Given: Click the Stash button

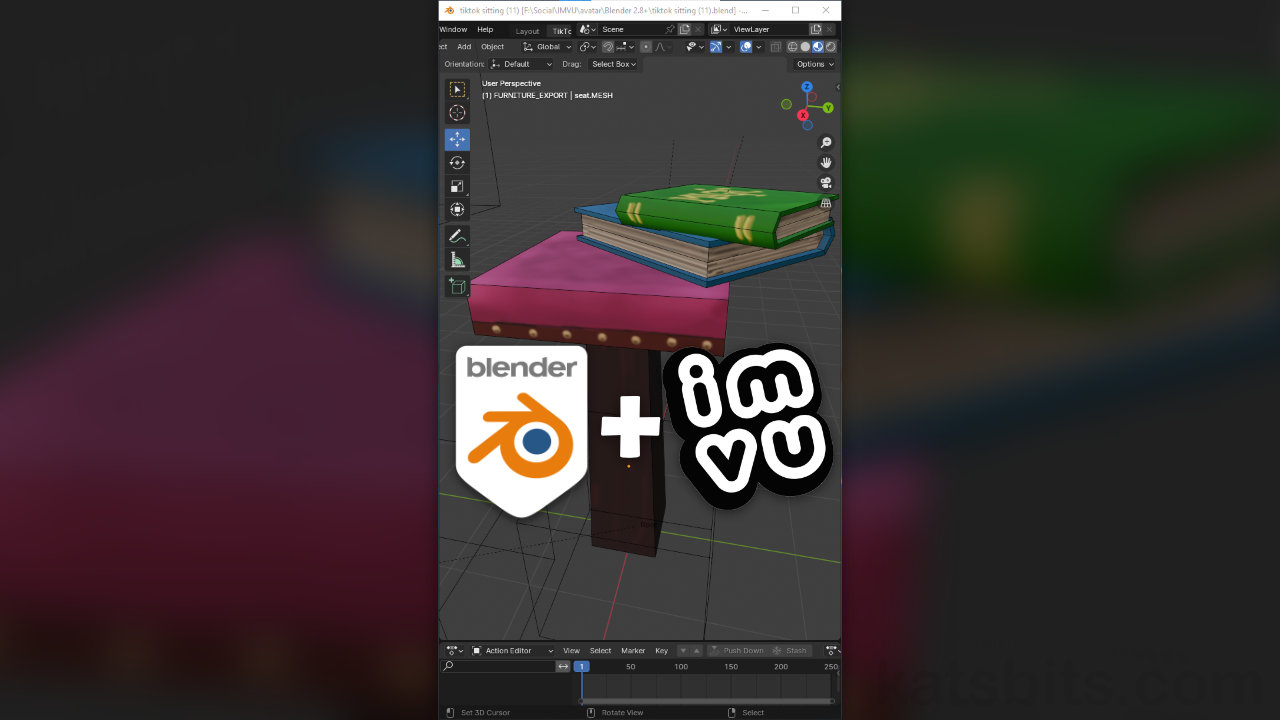Looking at the screenshot, I should (x=789, y=651).
